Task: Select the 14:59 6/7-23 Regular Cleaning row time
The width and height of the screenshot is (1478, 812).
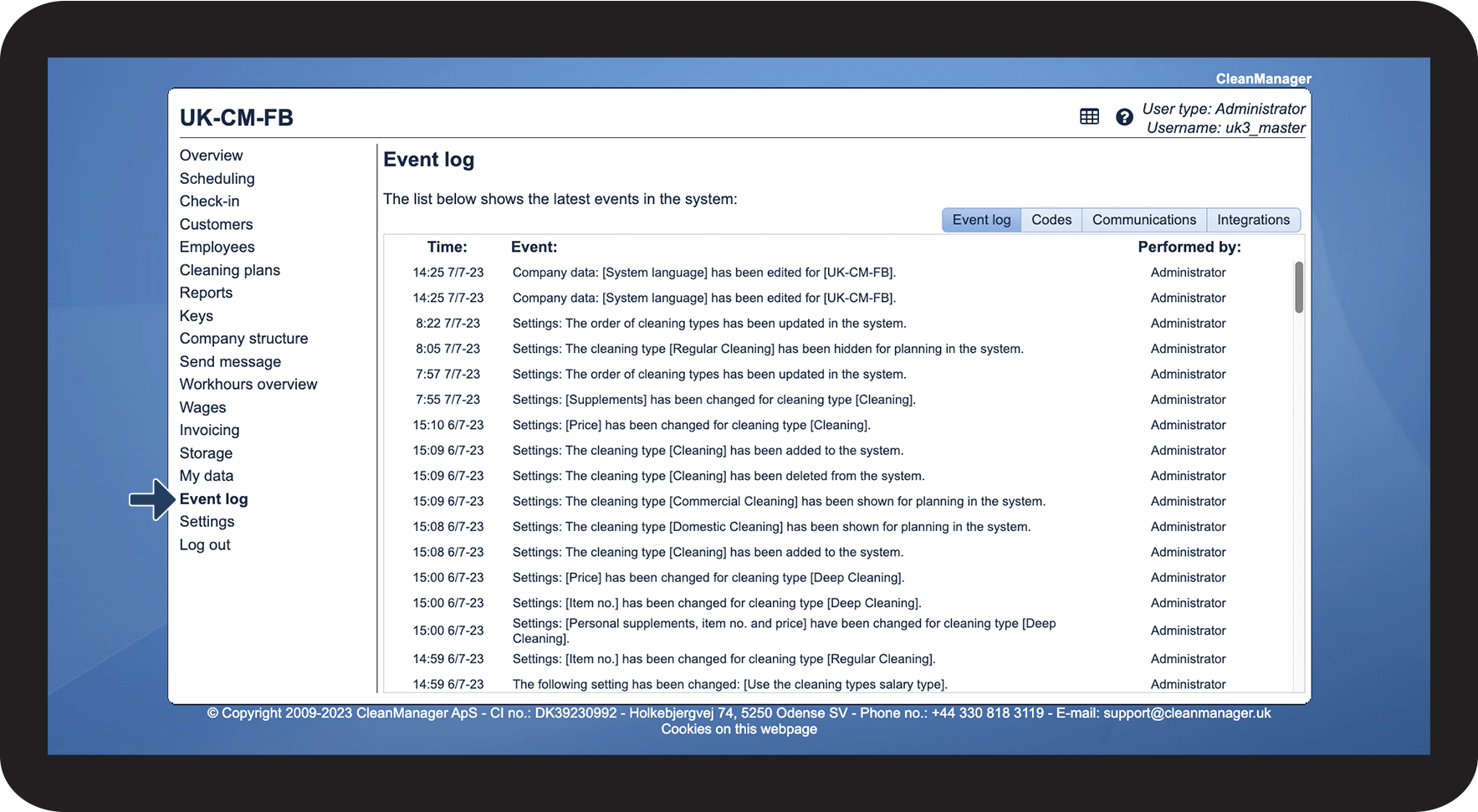Action: 447,659
